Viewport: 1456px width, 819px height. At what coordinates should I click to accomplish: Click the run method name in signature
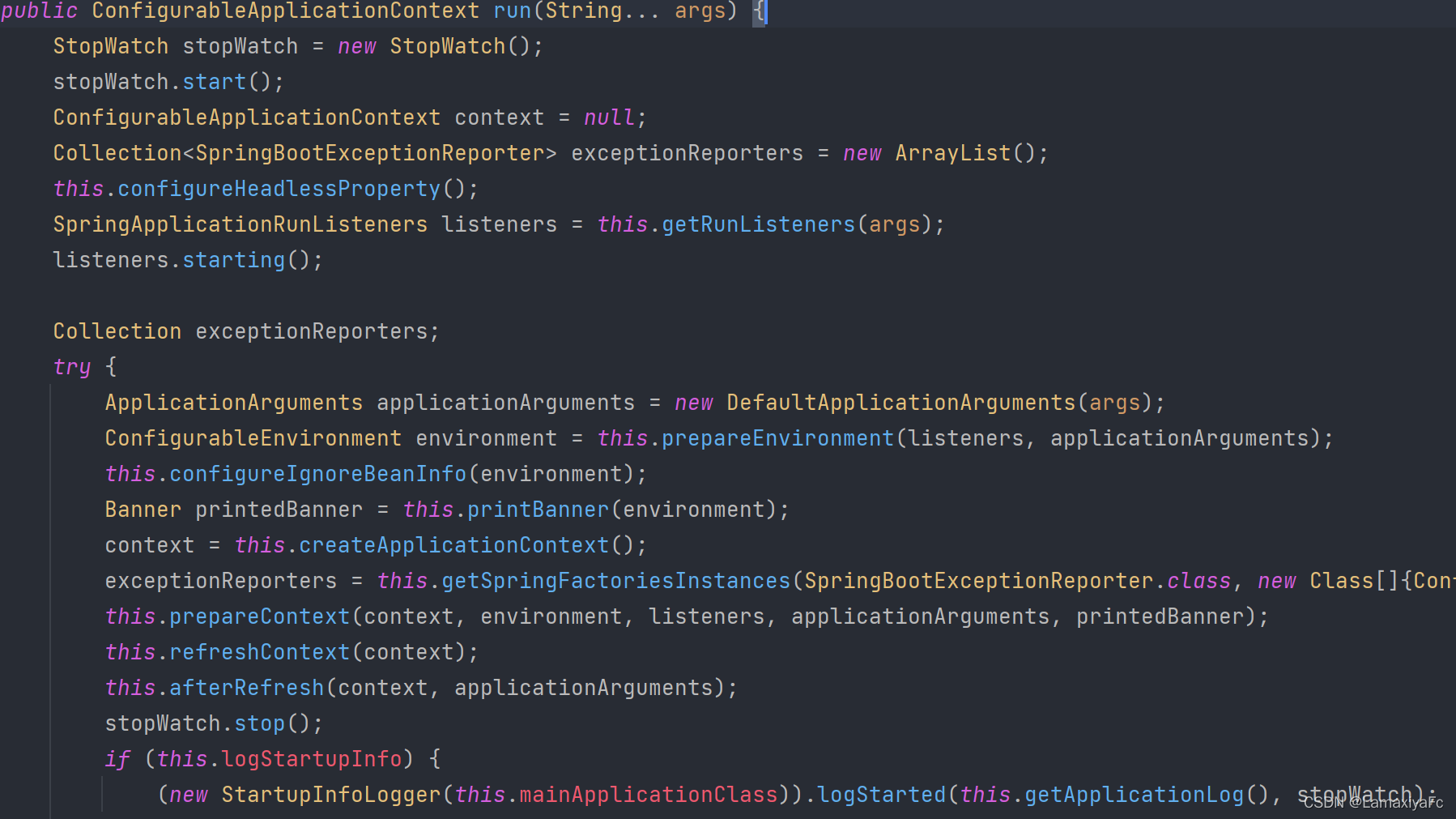(512, 11)
